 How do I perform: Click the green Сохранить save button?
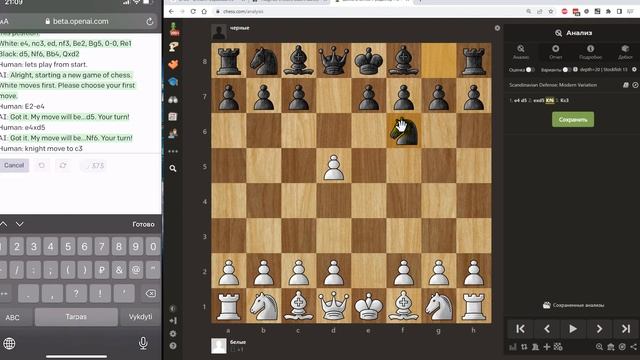(x=573, y=120)
